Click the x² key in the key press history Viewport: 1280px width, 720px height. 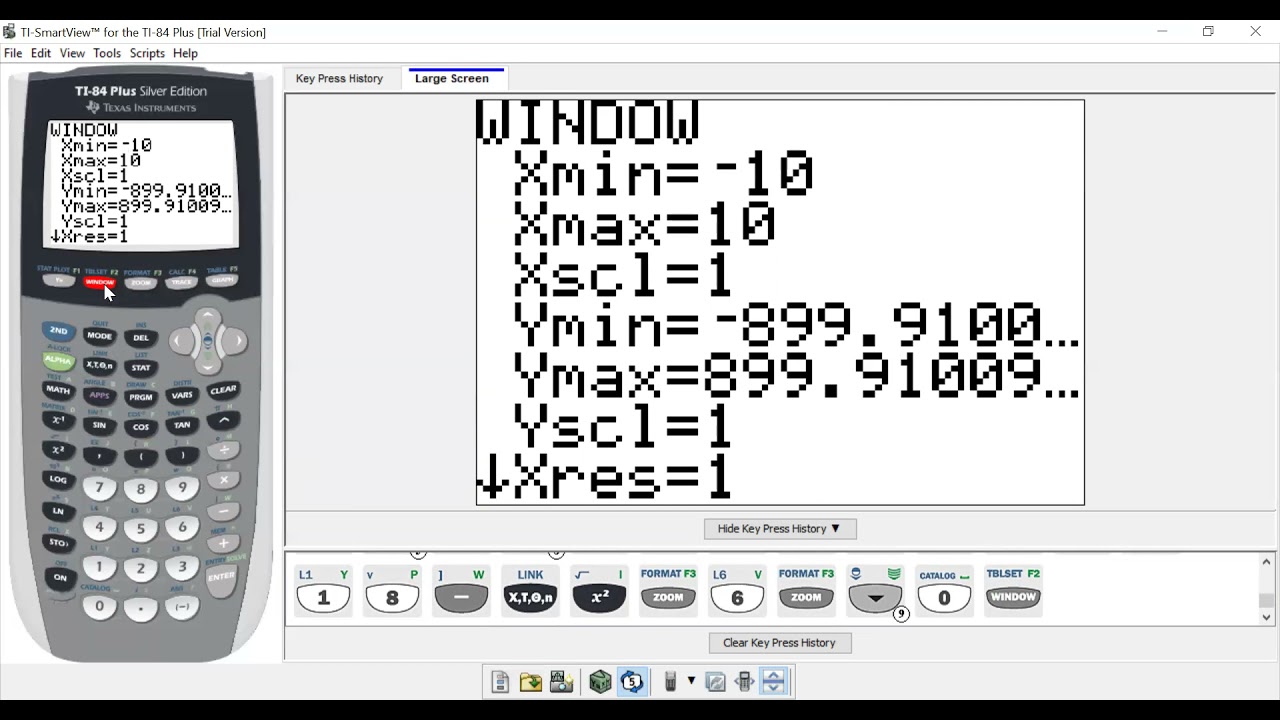coord(599,598)
